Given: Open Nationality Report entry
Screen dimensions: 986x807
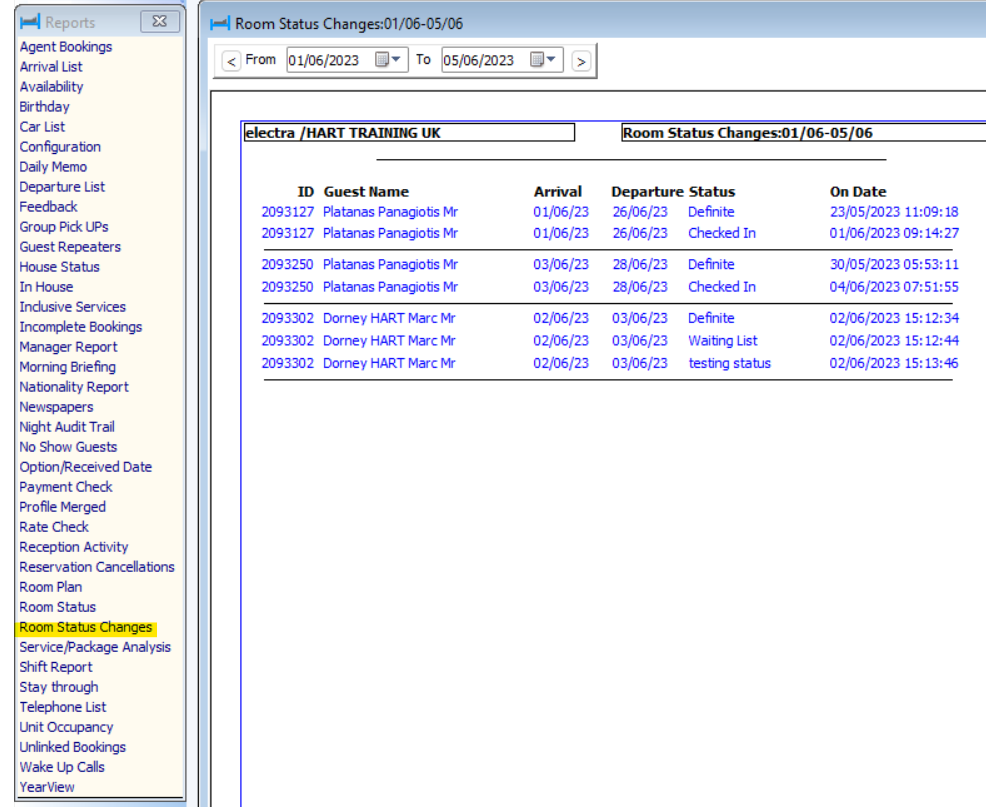Looking at the screenshot, I should coord(74,387).
